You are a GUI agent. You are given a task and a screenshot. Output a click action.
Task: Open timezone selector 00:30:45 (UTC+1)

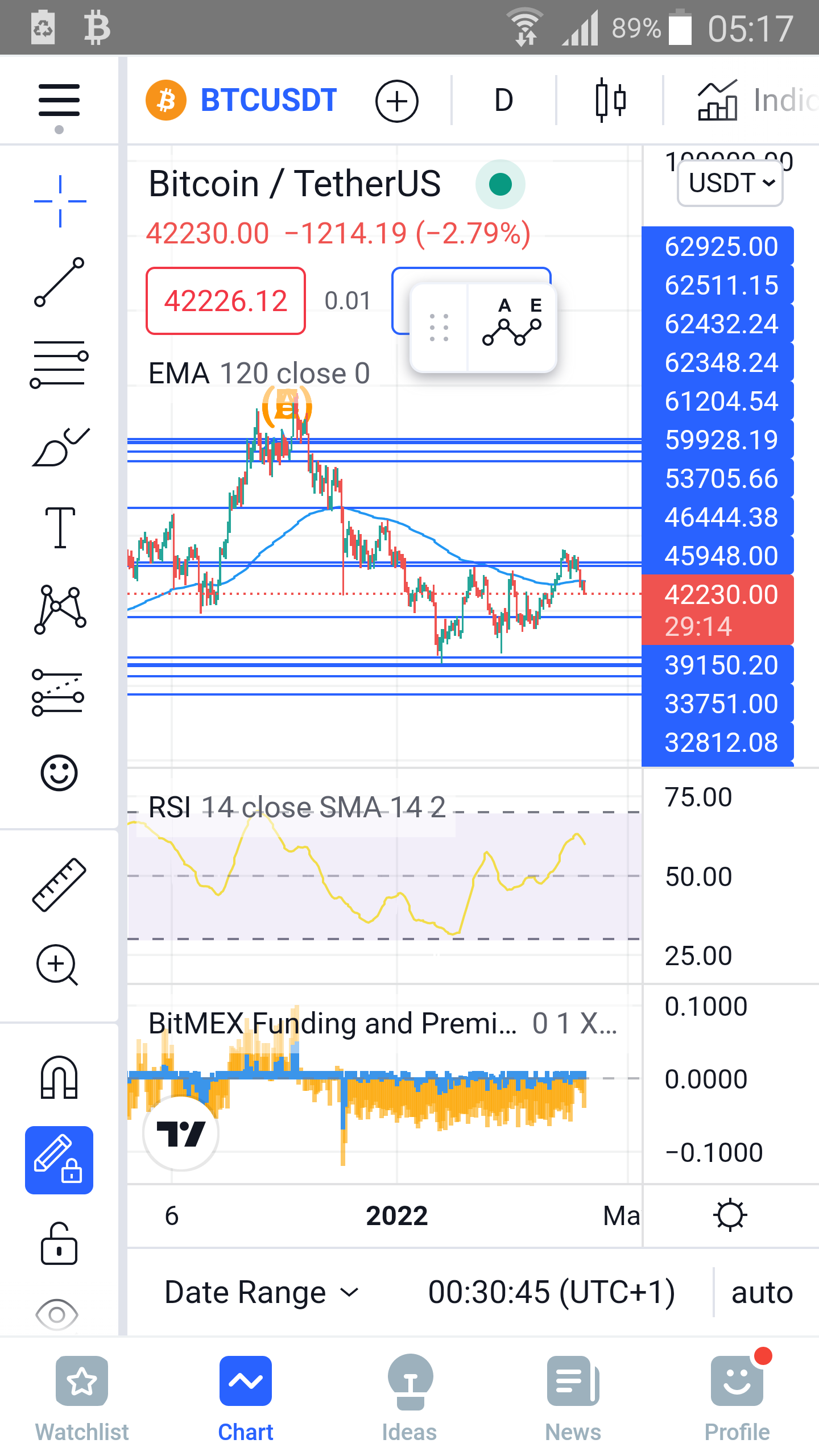[x=551, y=1292]
